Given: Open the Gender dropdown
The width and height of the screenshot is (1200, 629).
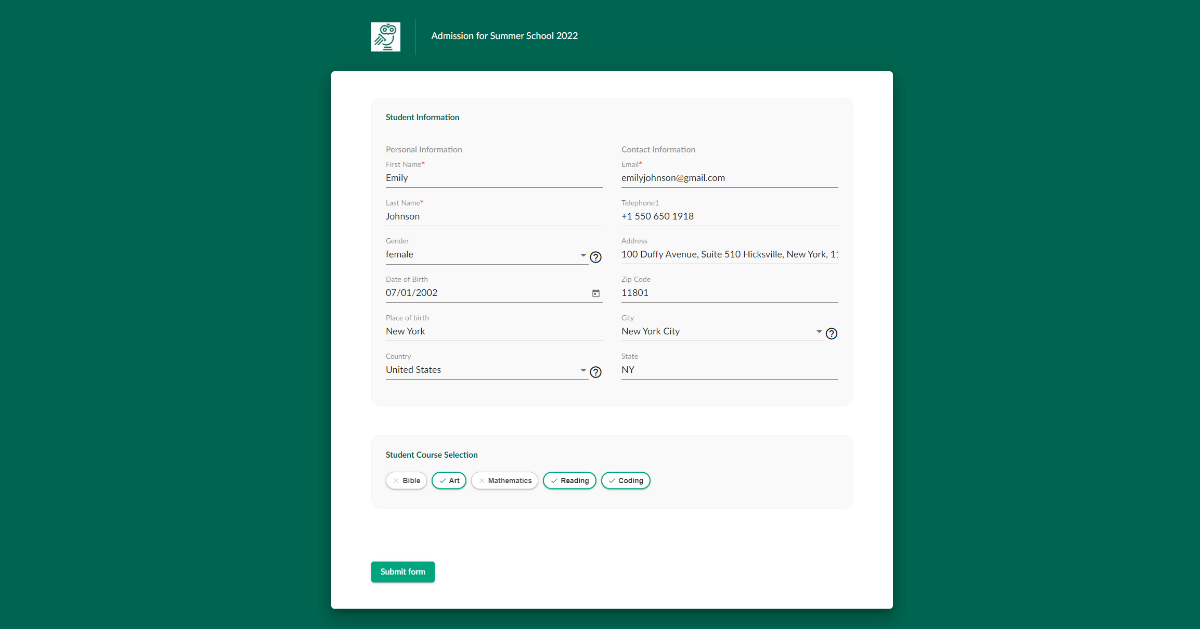Looking at the screenshot, I should tap(583, 255).
